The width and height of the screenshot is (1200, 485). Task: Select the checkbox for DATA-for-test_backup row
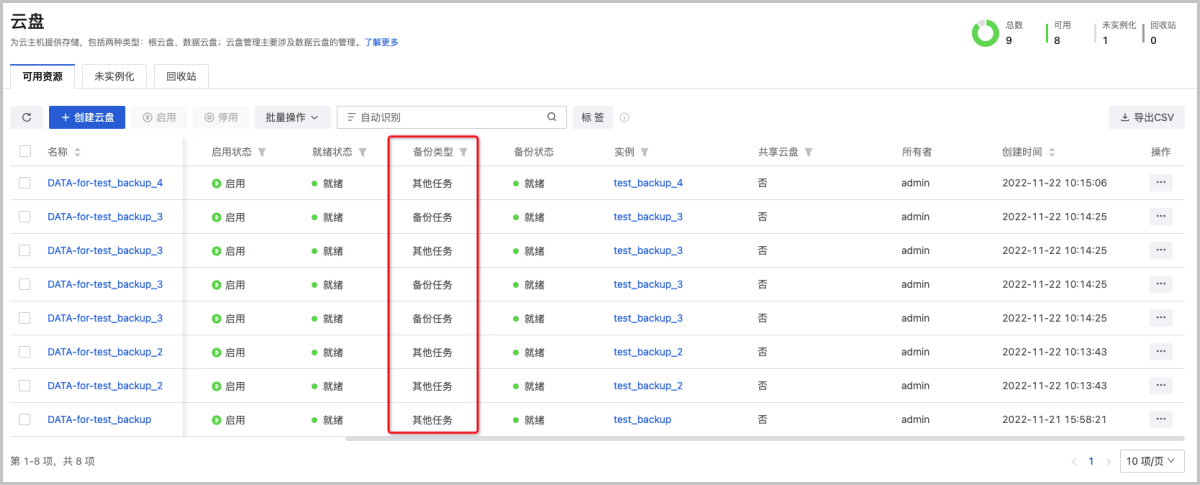(25, 420)
